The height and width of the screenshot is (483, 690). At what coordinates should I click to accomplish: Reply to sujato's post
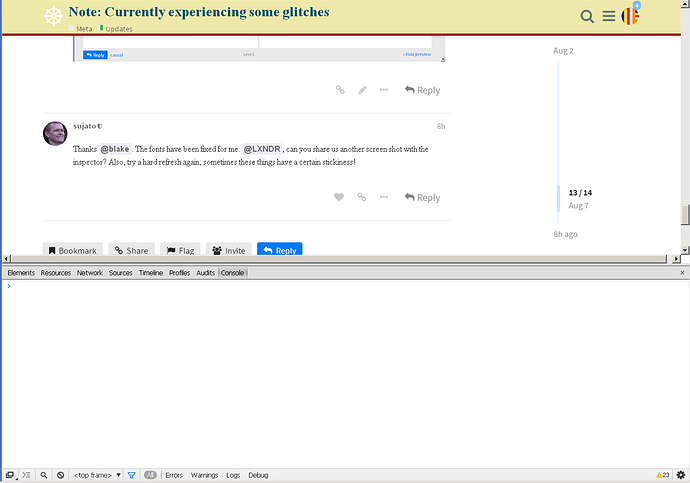coord(422,198)
